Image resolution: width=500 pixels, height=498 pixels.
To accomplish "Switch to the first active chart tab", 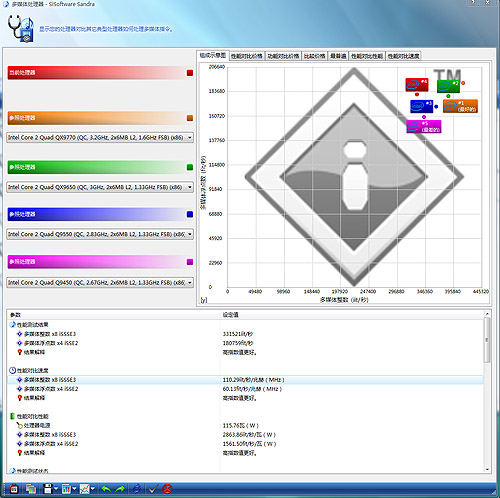I will 213,55.
